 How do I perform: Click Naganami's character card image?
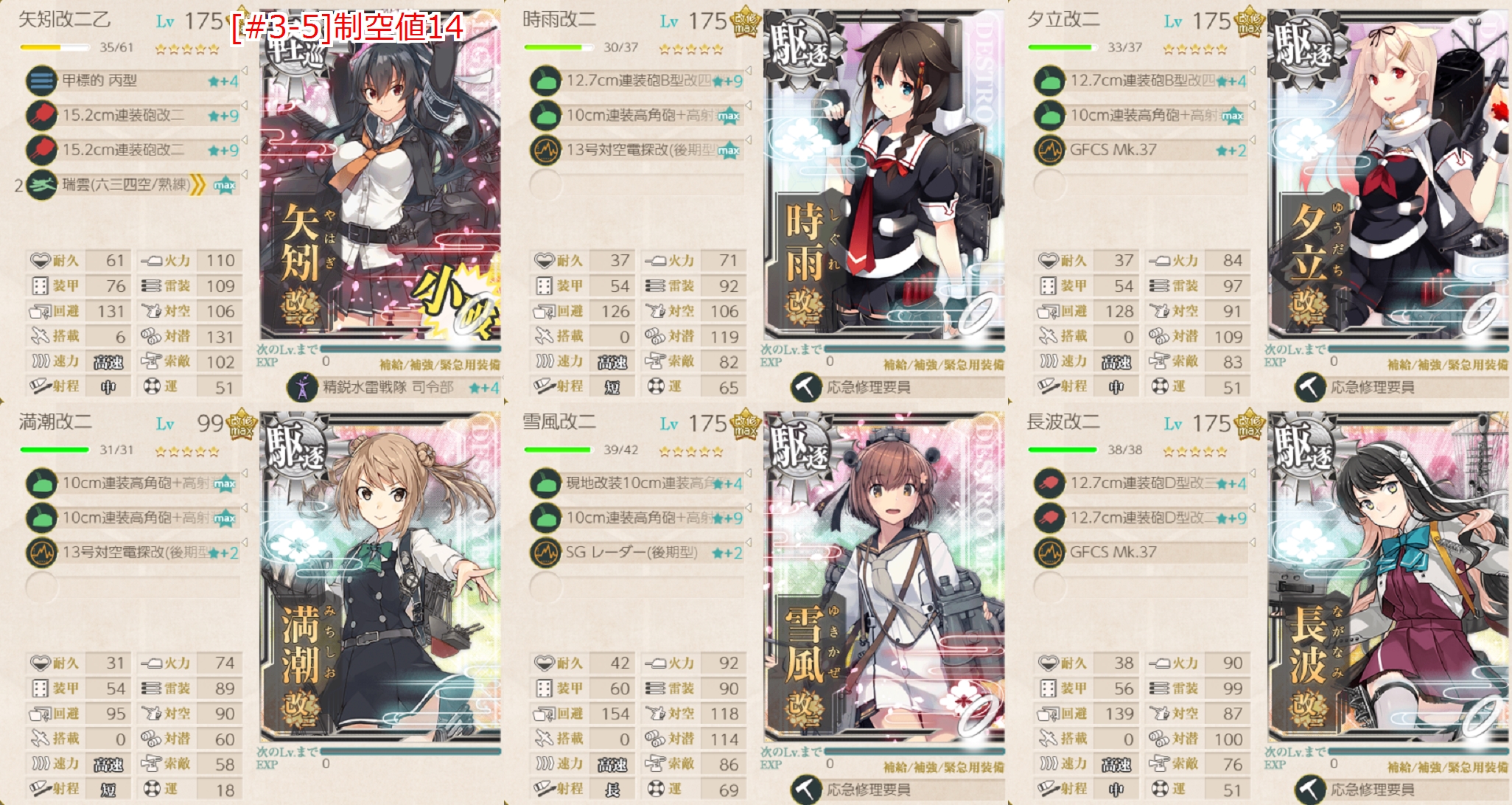point(1388,576)
